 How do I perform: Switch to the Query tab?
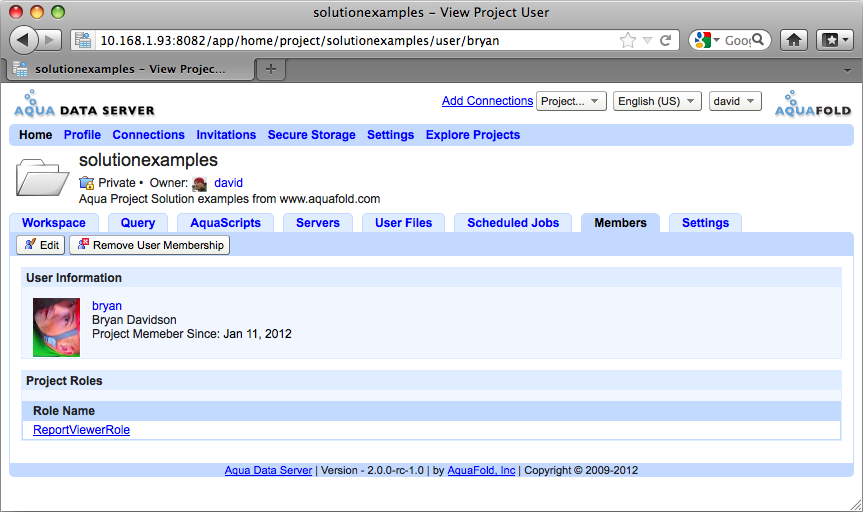(x=138, y=223)
